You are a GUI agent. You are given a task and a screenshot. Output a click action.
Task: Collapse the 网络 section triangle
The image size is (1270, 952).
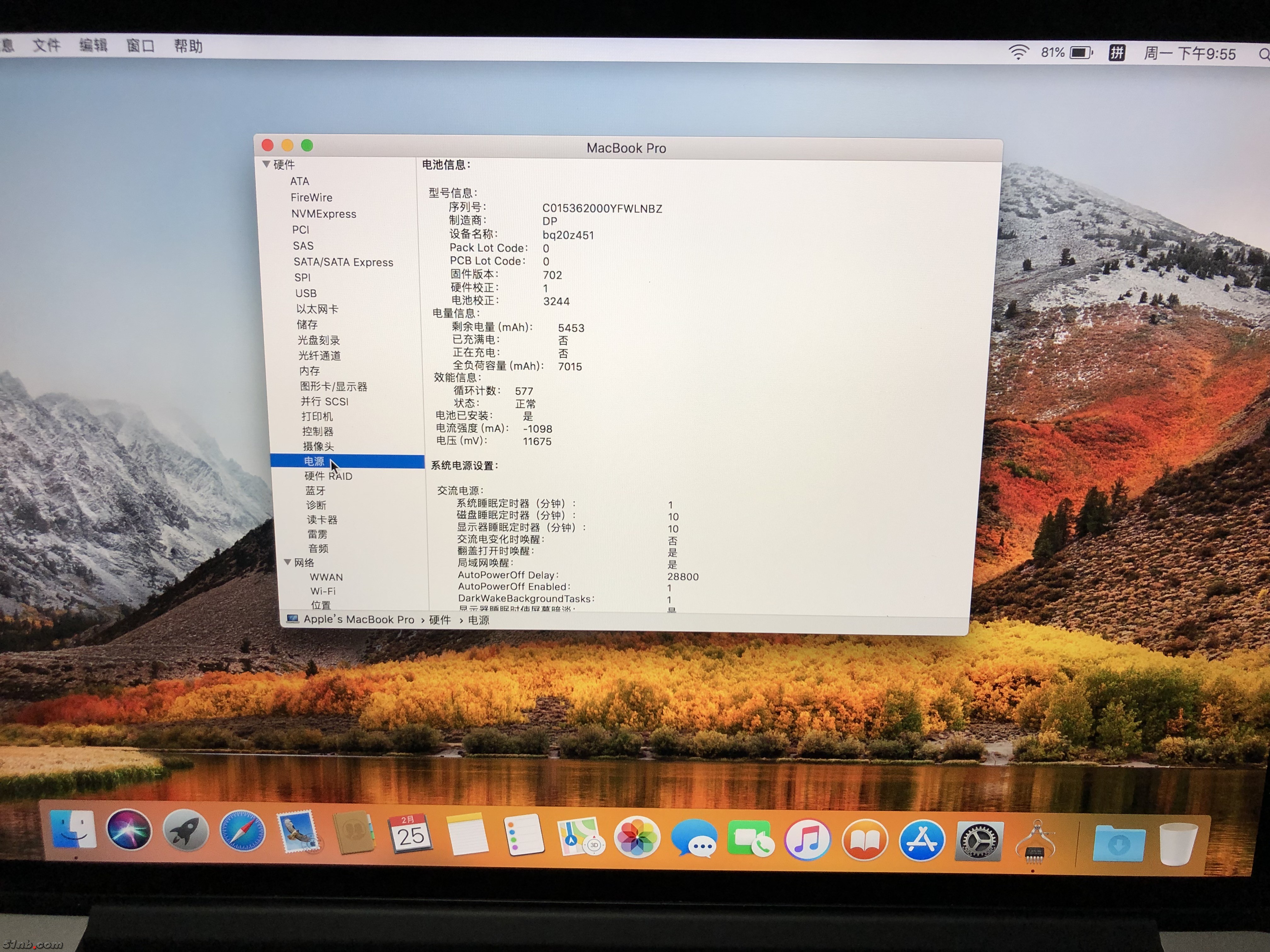[288, 562]
